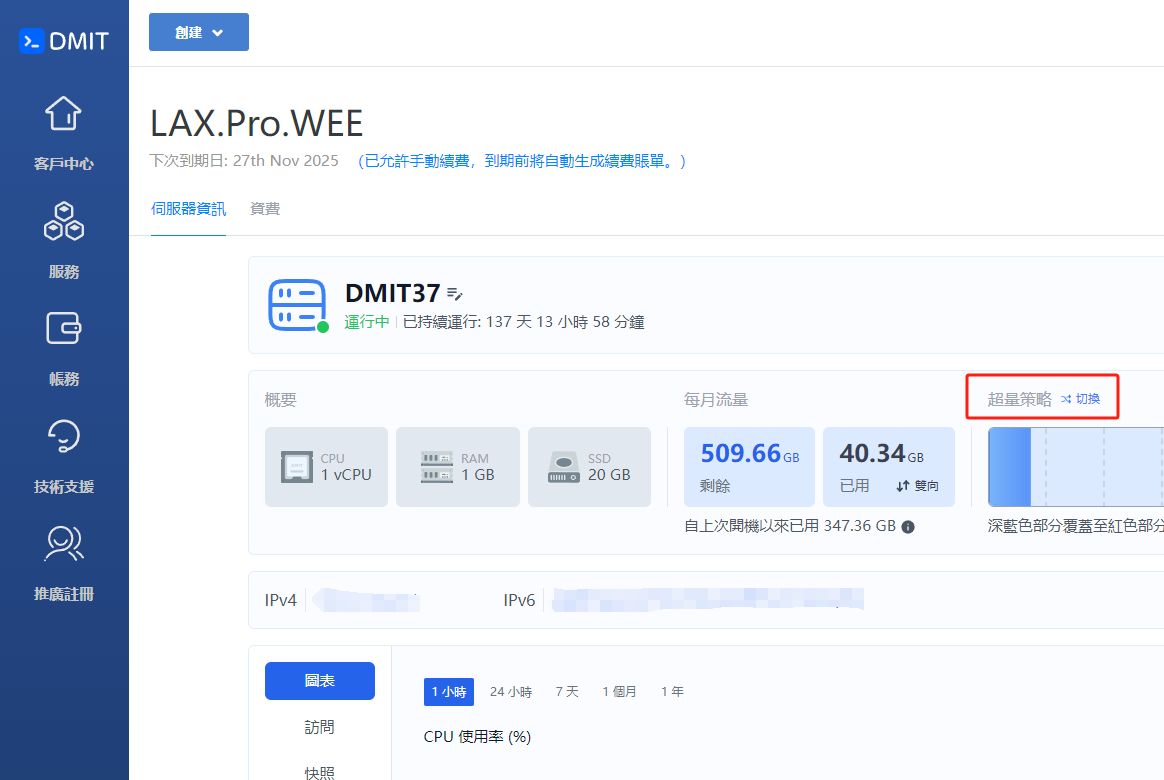Select the 伺服器資訊 tab
The height and width of the screenshot is (780, 1164).
[x=188, y=209]
